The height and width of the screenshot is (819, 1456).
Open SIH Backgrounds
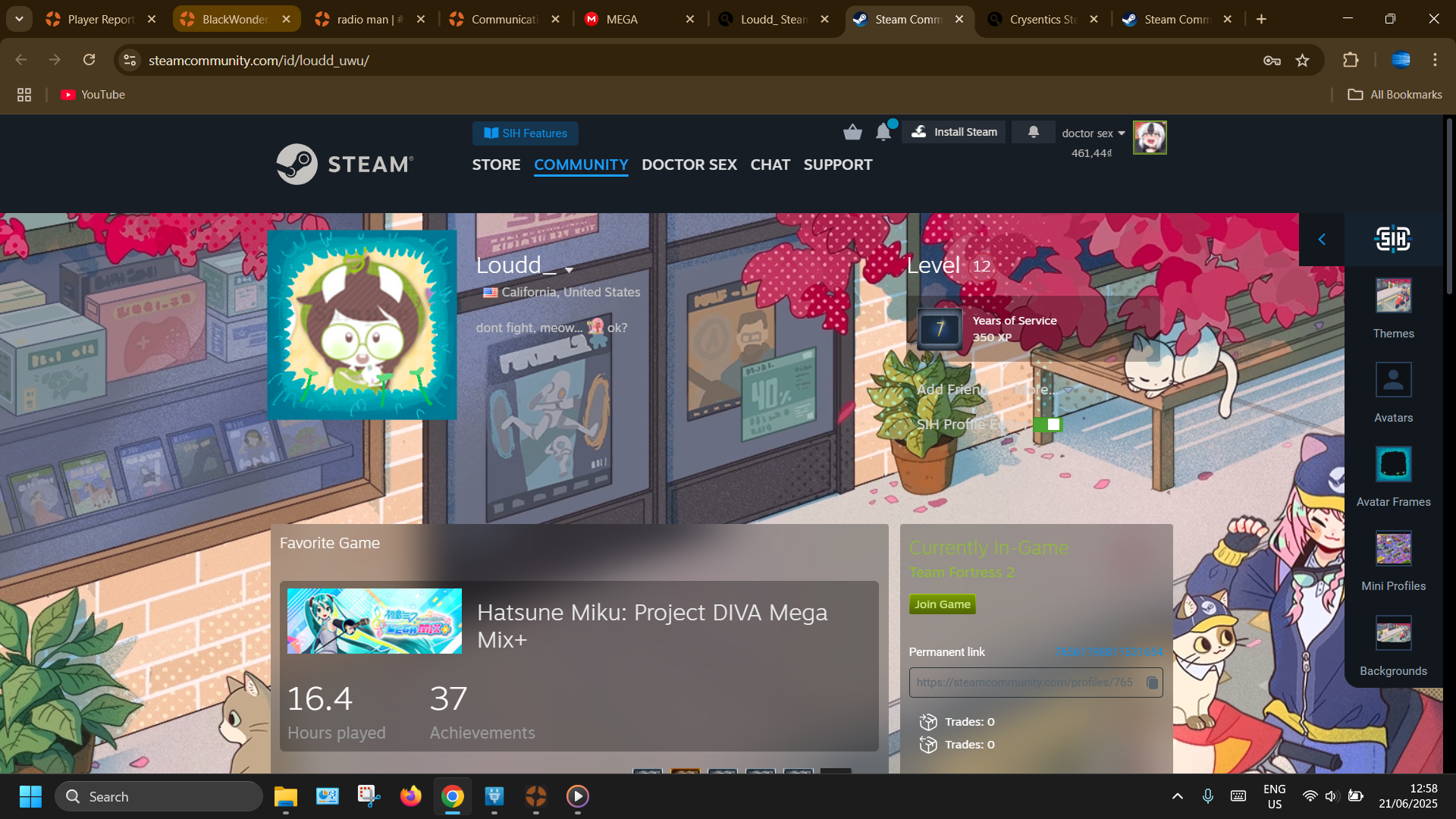pos(1393,646)
